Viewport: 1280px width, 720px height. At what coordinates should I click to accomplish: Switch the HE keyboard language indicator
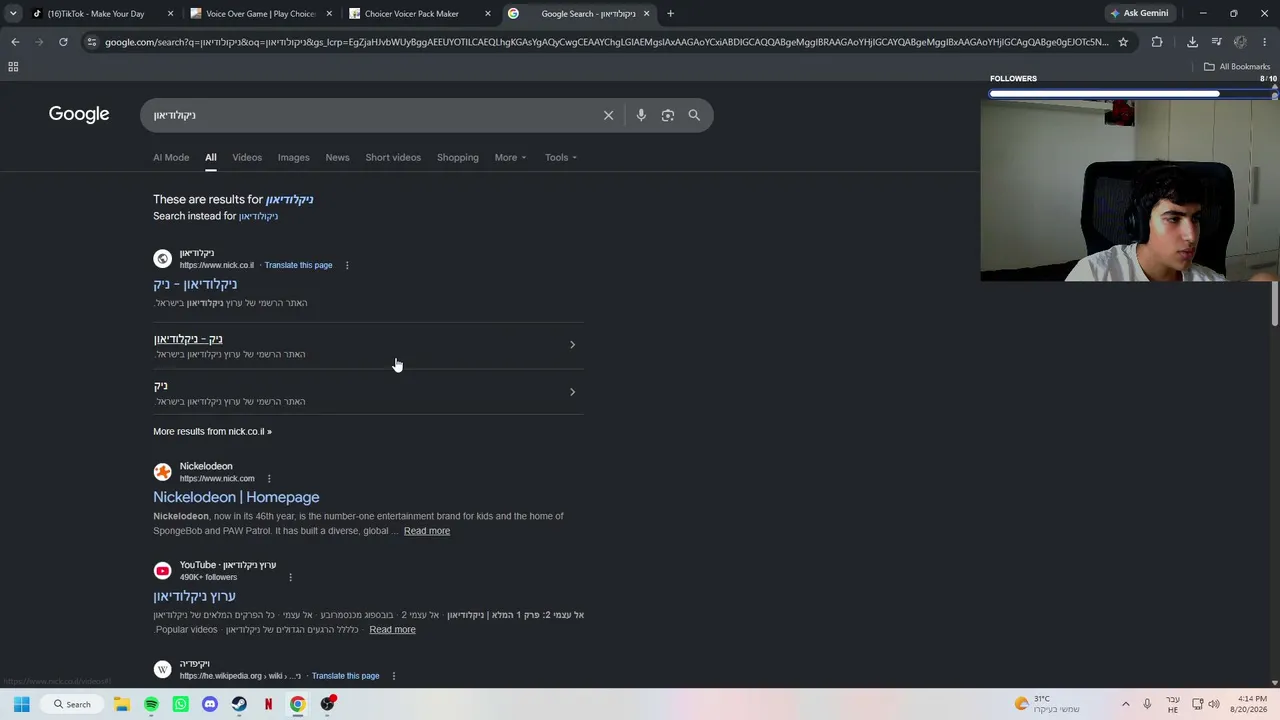coord(1173,704)
